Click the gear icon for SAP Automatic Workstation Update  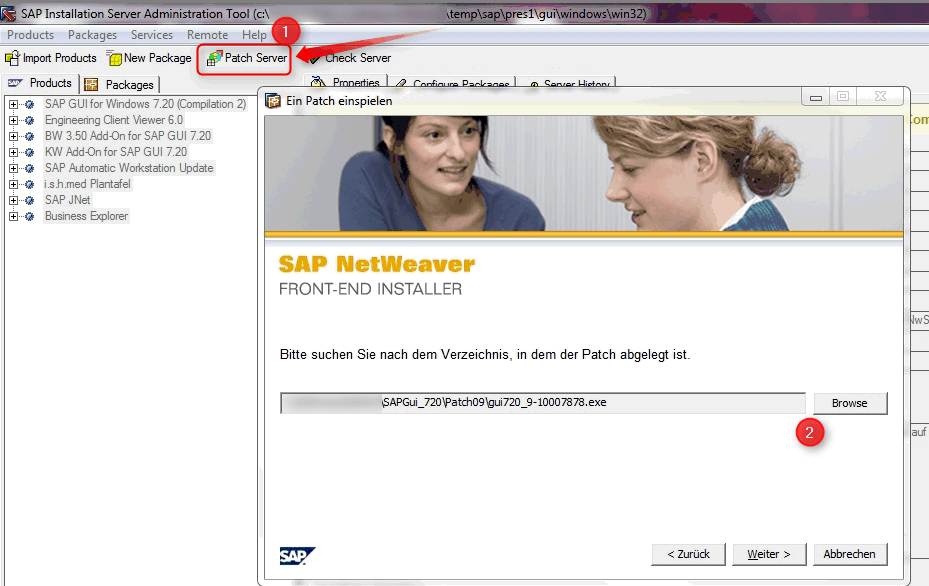(x=29, y=168)
